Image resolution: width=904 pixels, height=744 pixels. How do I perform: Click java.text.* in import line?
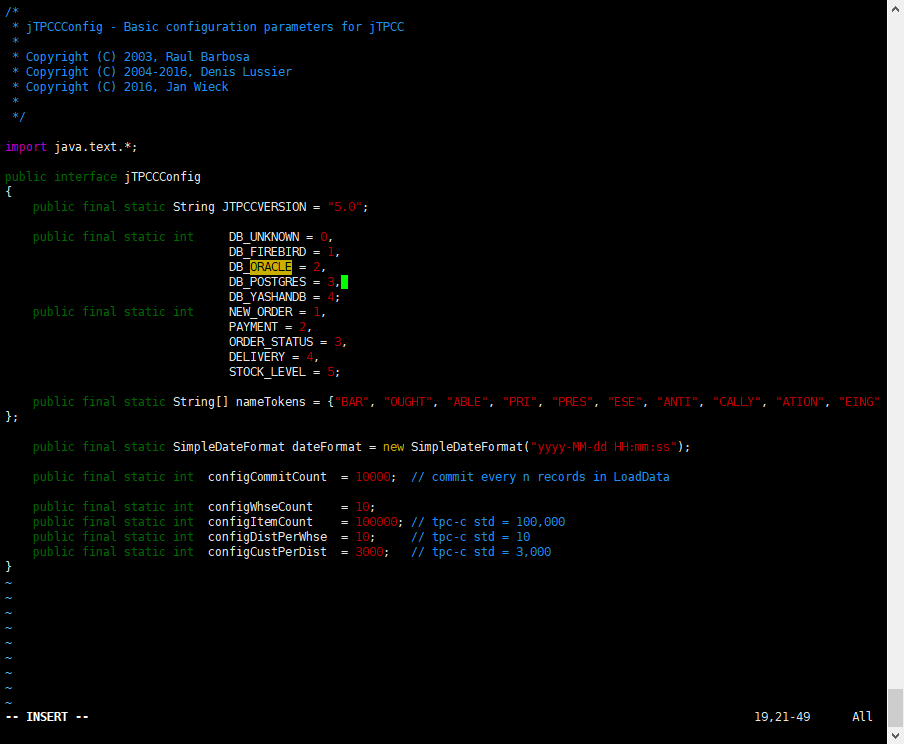tap(92, 147)
